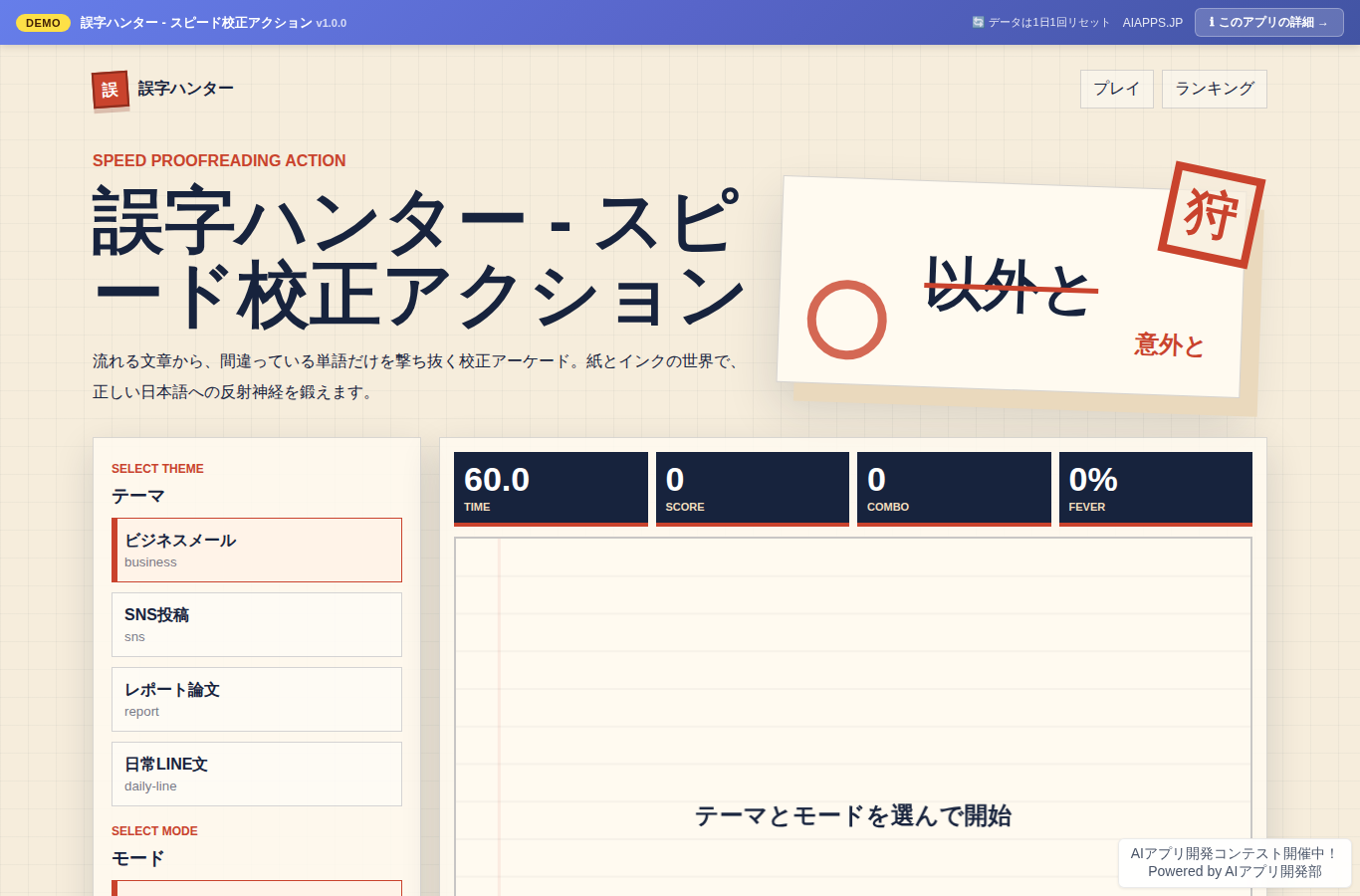Click the モード heading
1360x896 pixels.
(138, 858)
